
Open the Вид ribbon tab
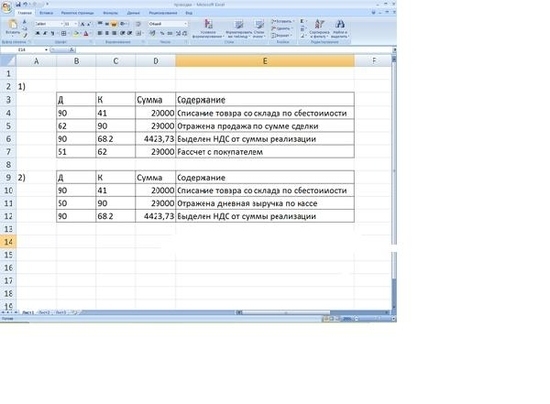(x=189, y=13)
